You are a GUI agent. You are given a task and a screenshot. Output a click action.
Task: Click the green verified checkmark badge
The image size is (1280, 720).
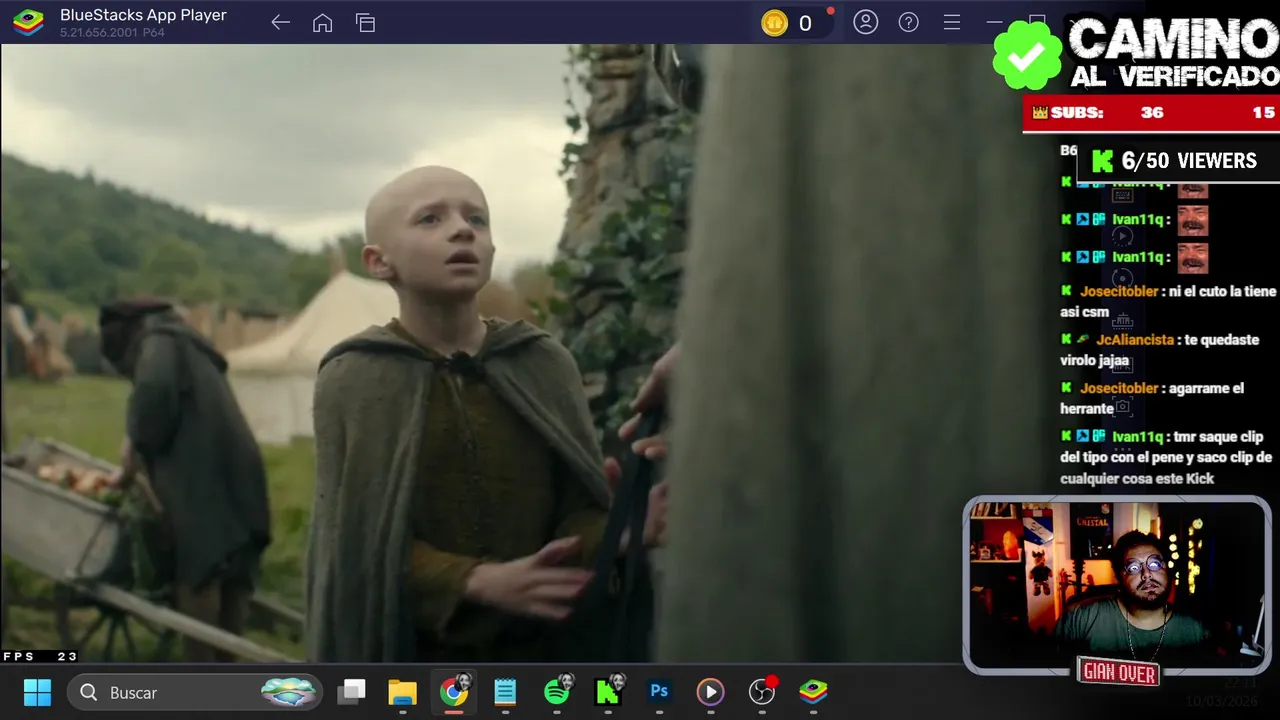[1027, 55]
